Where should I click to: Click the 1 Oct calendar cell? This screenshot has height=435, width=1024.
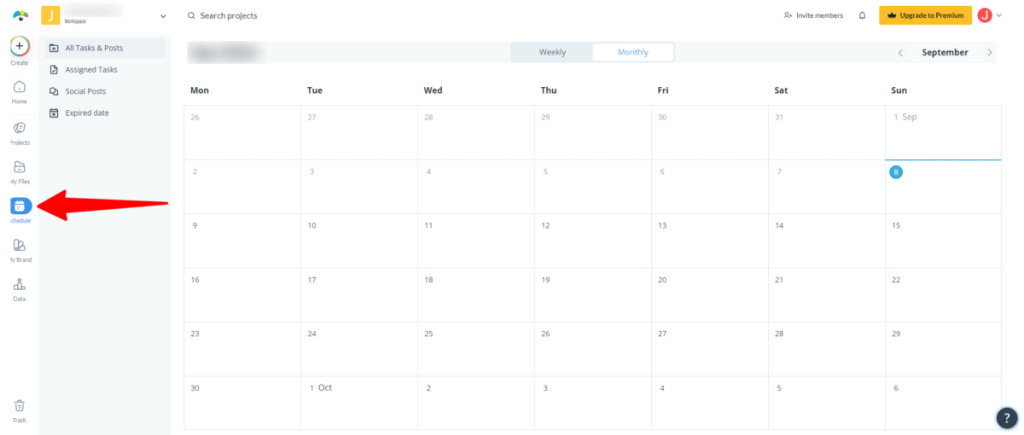point(359,402)
